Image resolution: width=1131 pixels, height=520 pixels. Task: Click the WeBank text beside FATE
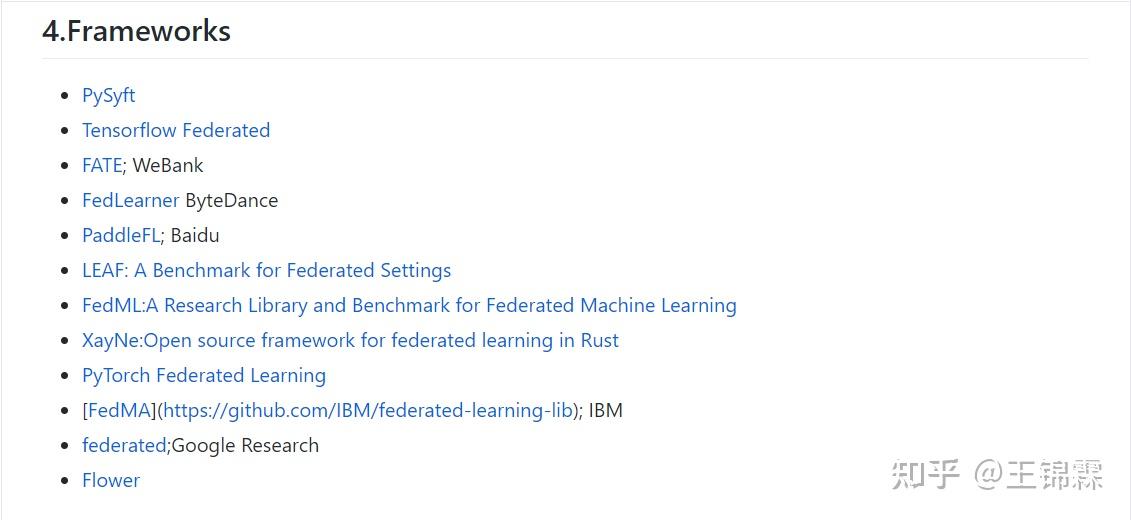point(168,166)
